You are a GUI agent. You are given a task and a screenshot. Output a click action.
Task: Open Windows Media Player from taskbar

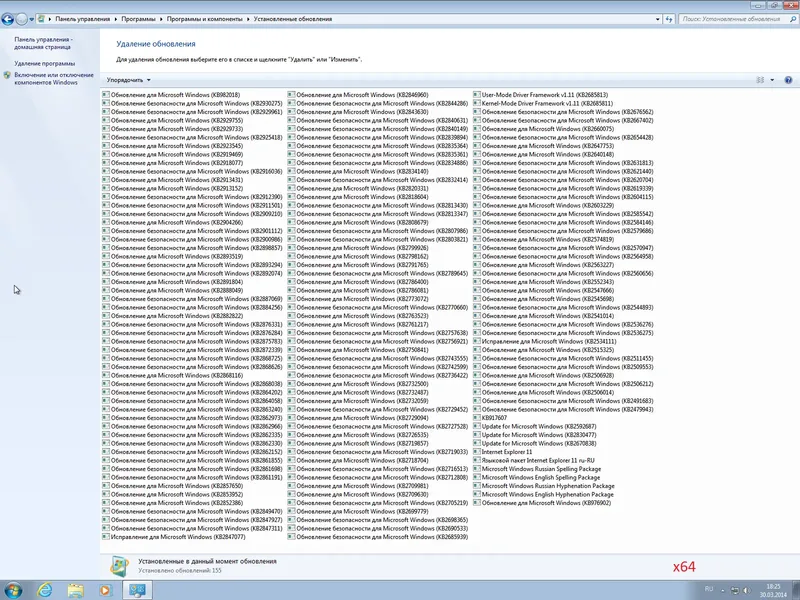(106, 590)
